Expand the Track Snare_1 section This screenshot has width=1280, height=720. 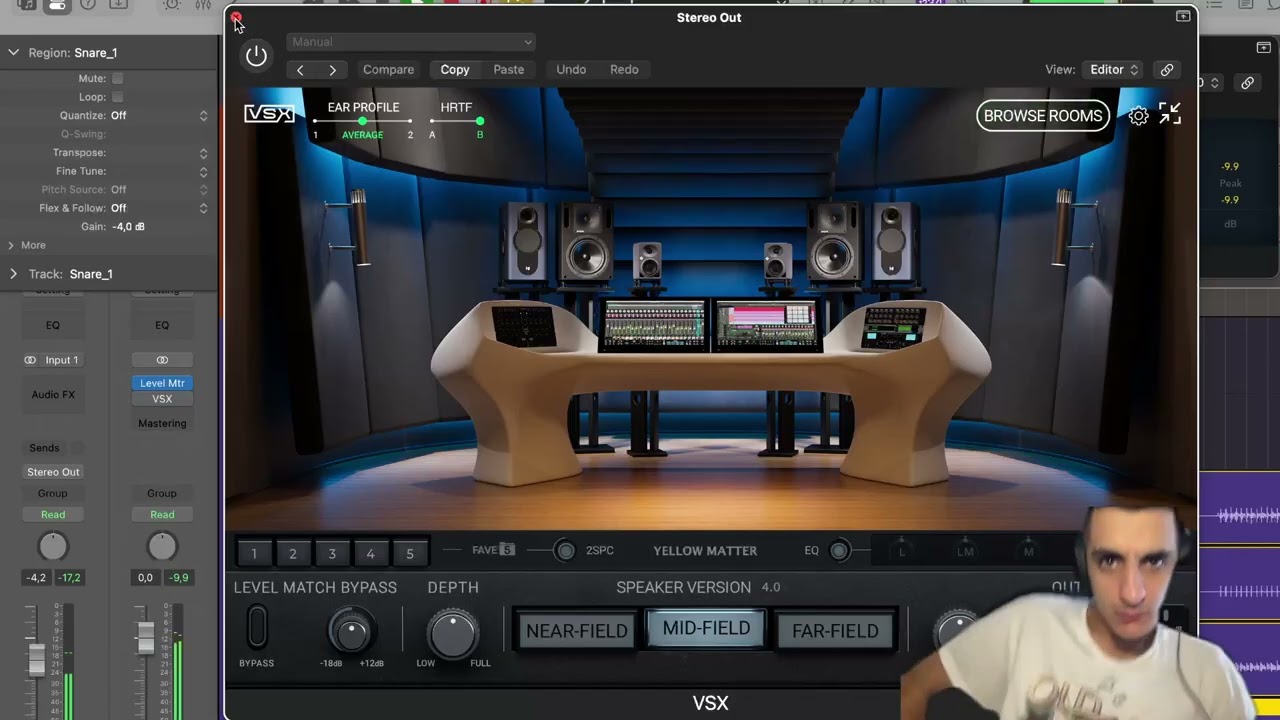tap(13, 274)
